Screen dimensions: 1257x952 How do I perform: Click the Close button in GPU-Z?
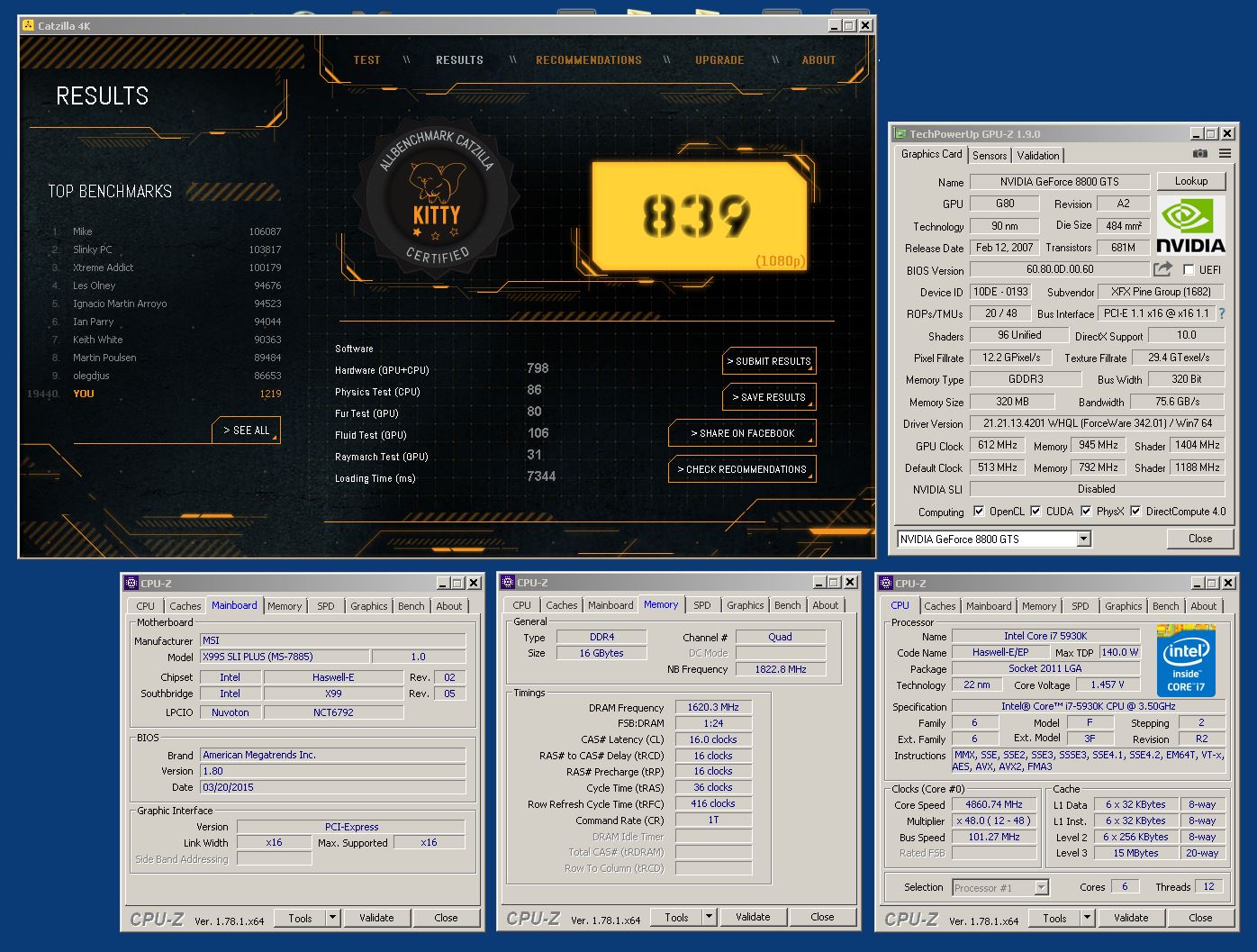pos(1200,539)
